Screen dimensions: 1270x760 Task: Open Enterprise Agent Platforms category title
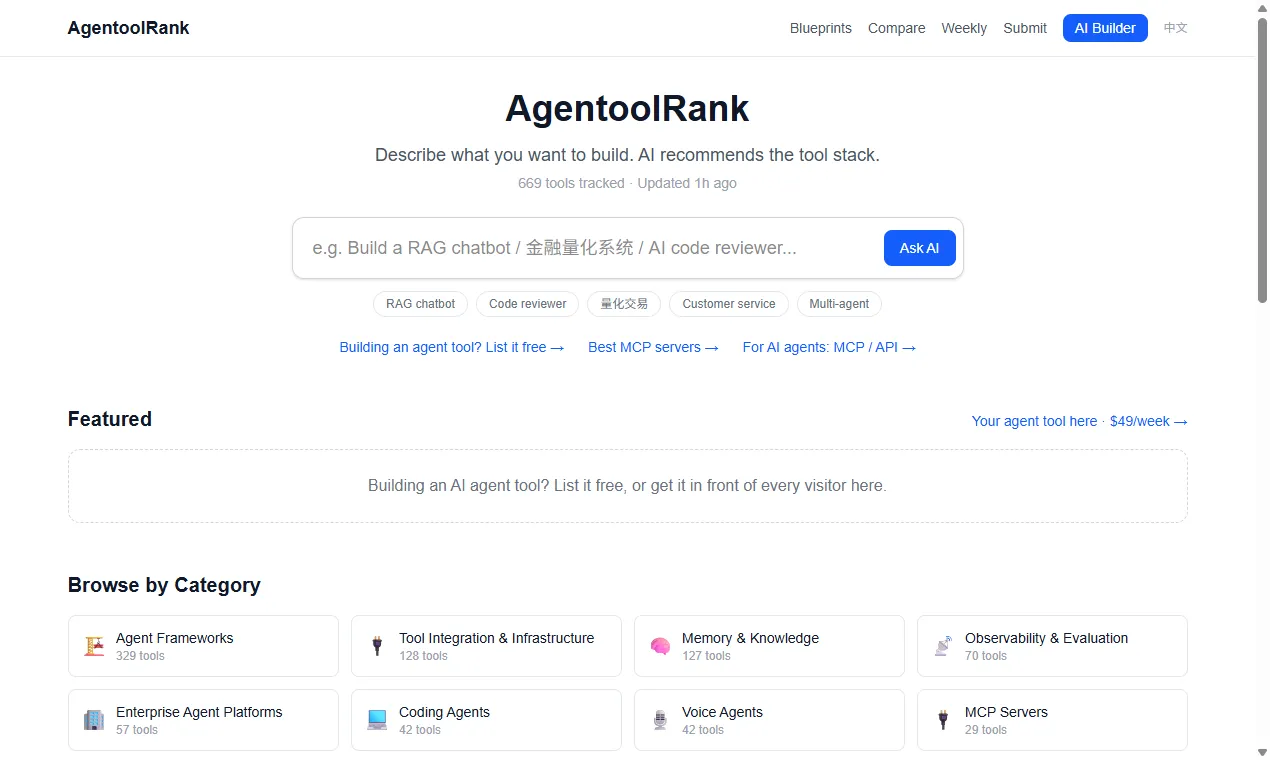click(x=199, y=712)
